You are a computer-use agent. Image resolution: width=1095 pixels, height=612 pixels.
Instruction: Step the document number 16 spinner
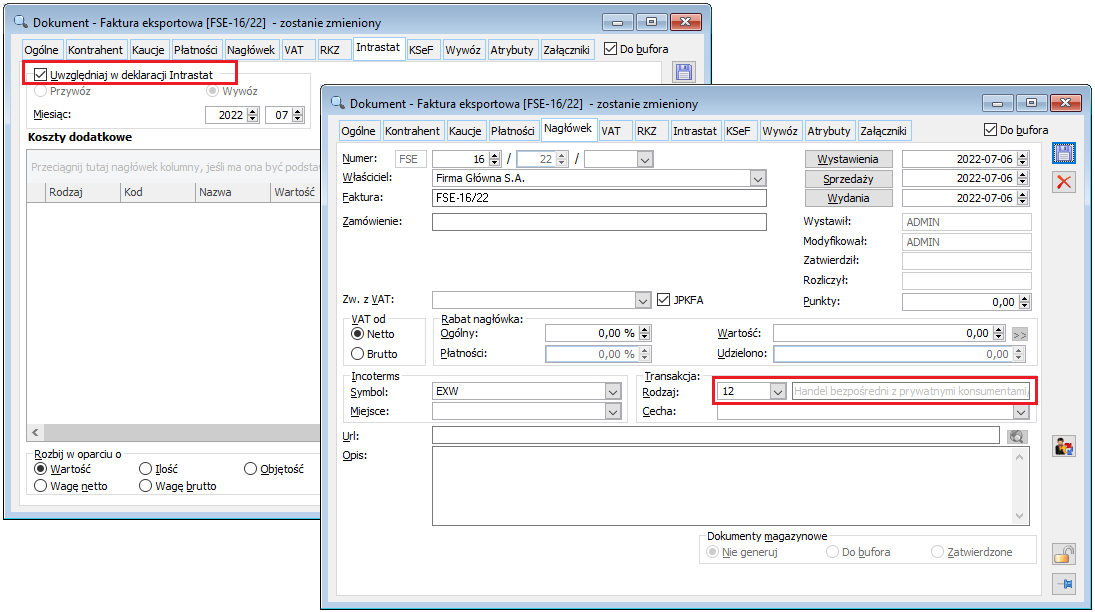pyautogui.click(x=494, y=159)
